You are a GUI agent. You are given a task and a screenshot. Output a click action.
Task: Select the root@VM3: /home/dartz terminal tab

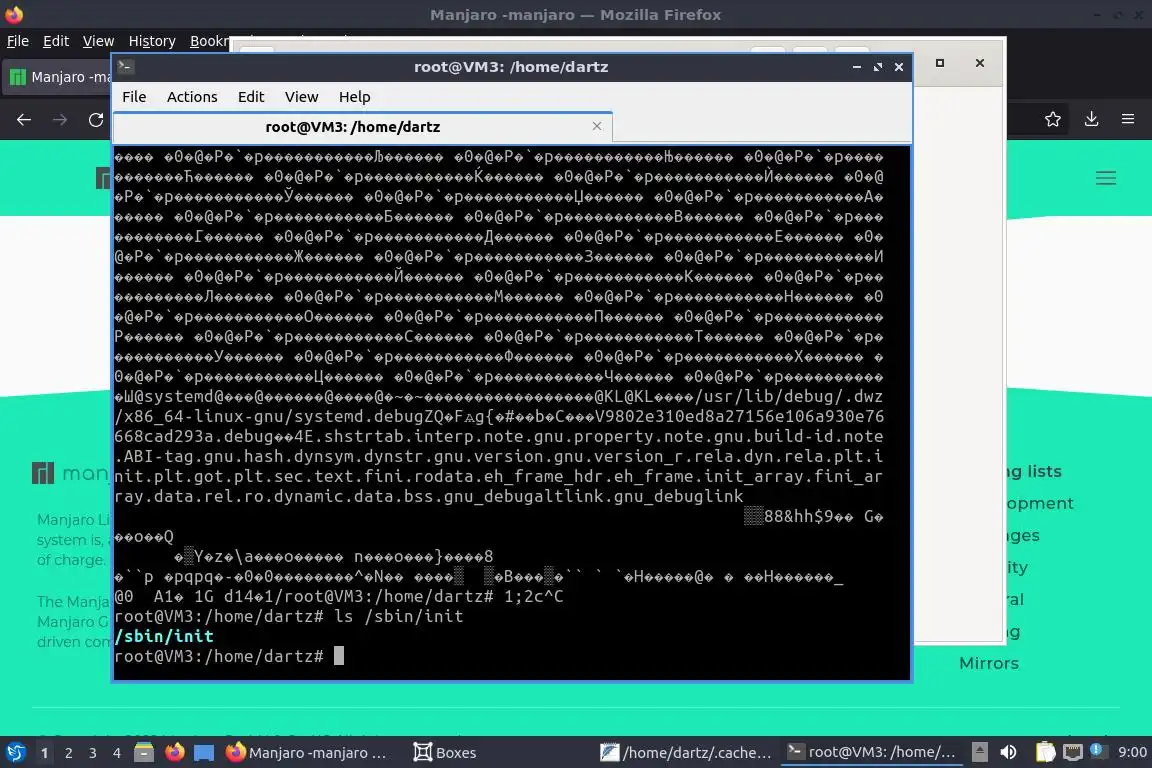click(x=353, y=127)
